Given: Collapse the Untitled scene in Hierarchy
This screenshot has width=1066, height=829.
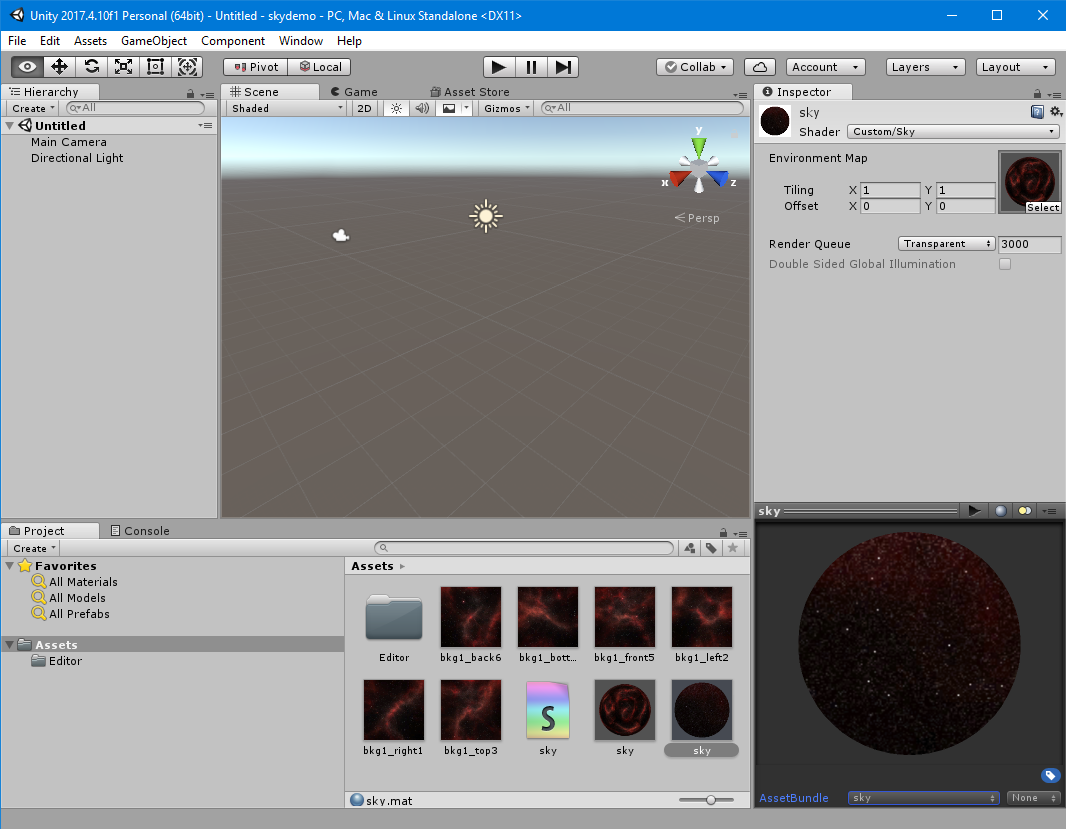Looking at the screenshot, I should 10,126.
